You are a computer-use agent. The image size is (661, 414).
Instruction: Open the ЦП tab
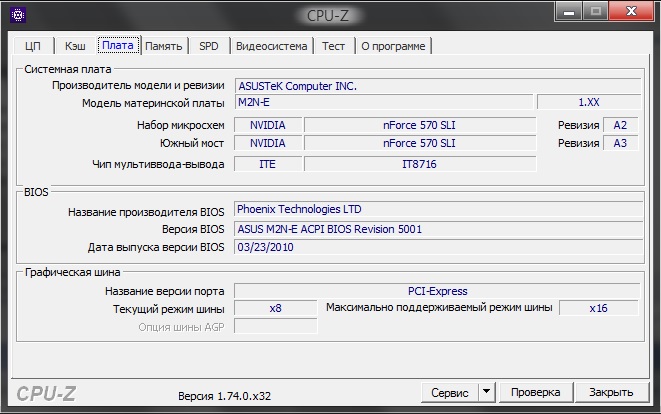coord(33,46)
